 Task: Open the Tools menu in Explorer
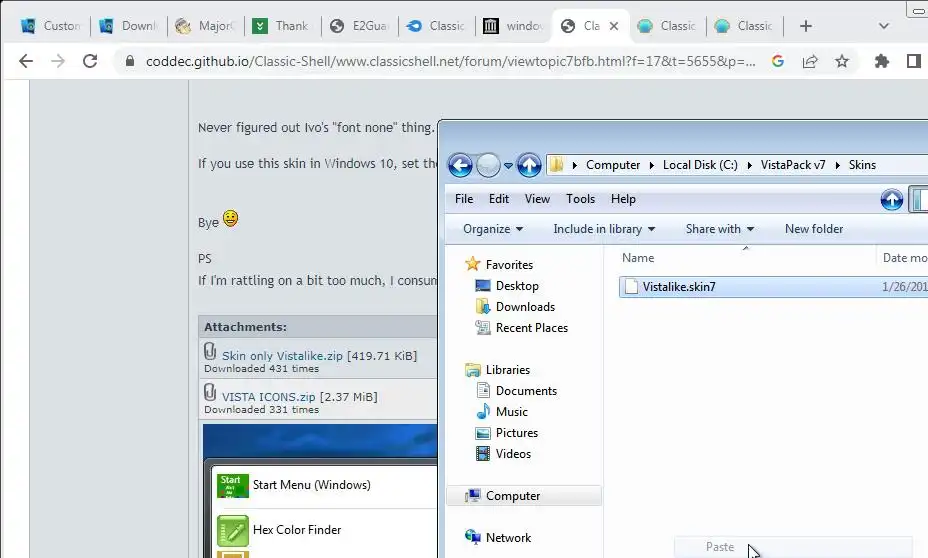tap(581, 199)
